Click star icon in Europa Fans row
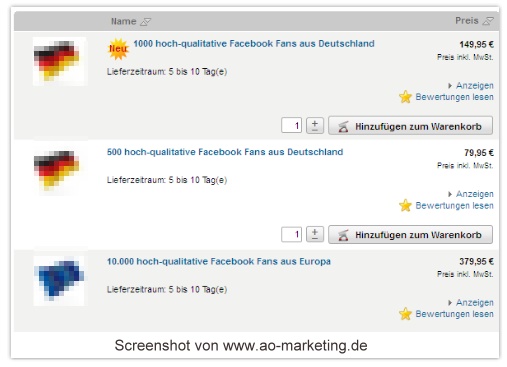The height and width of the screenshot is (367, 507). 405,314
